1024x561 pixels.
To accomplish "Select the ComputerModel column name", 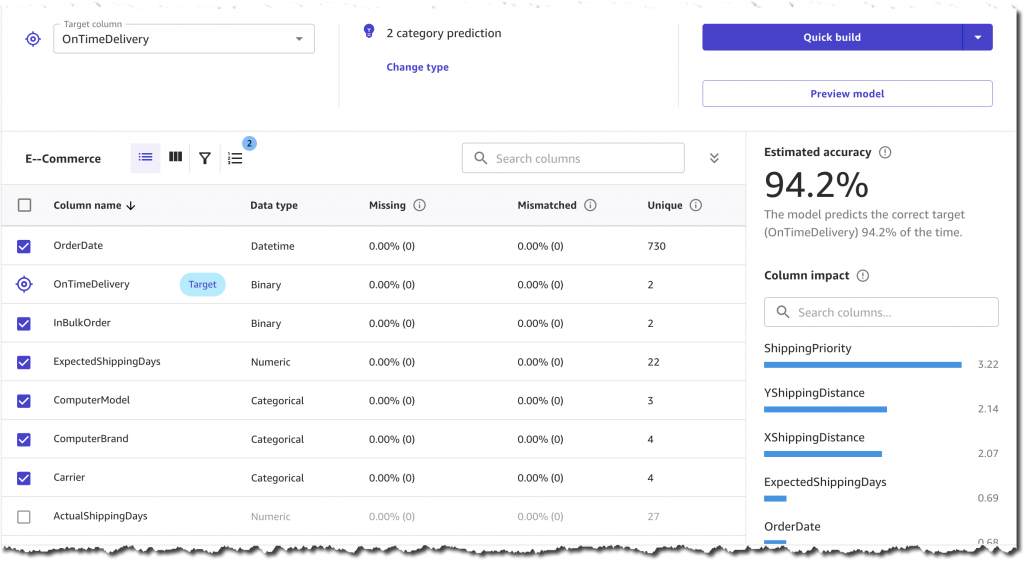I will pyautogui.click(x=91, y=400).
